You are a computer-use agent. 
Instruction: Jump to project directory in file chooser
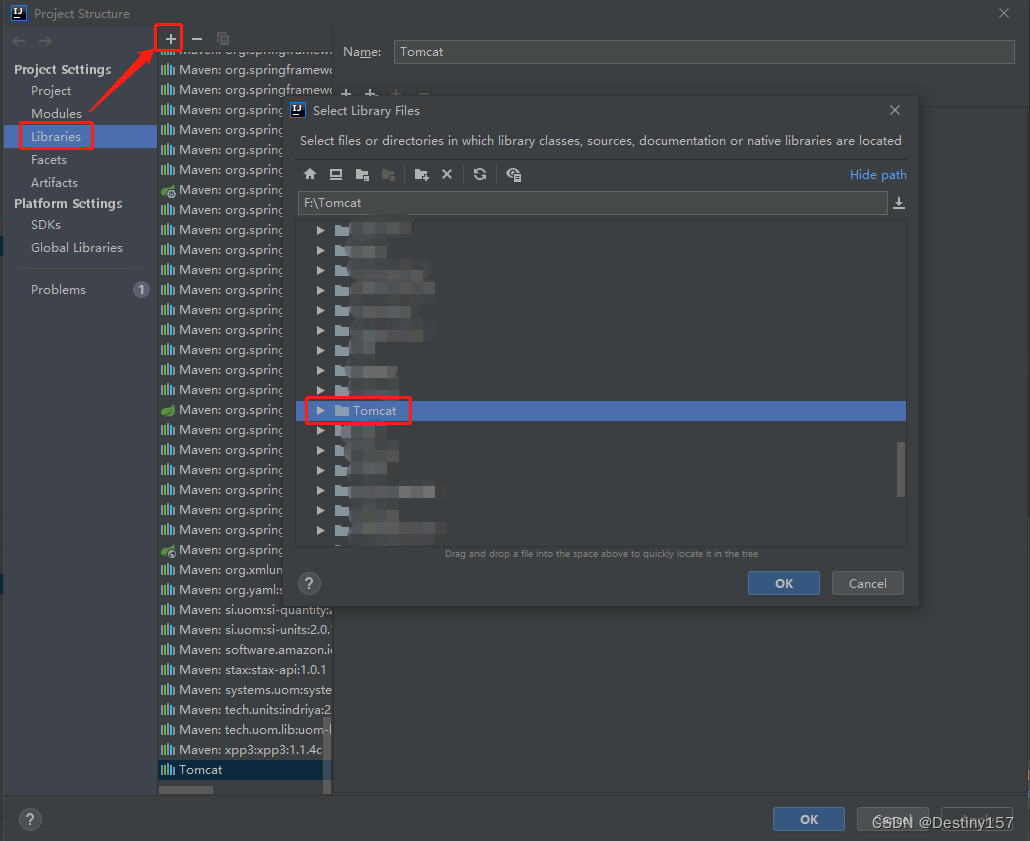[362, 174]
